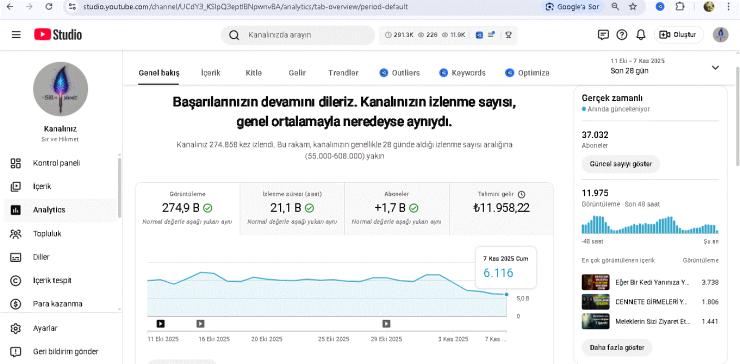Click the account avatar in Studio header
740x364 pixels.
[720, 34]
